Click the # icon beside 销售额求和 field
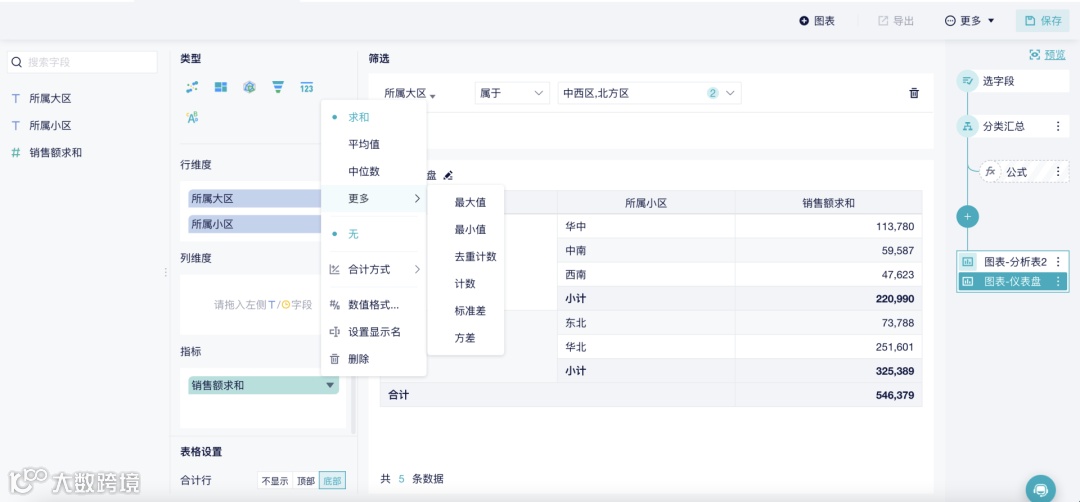The width and height of the screenshot is (1080, 502). point(16,153)
